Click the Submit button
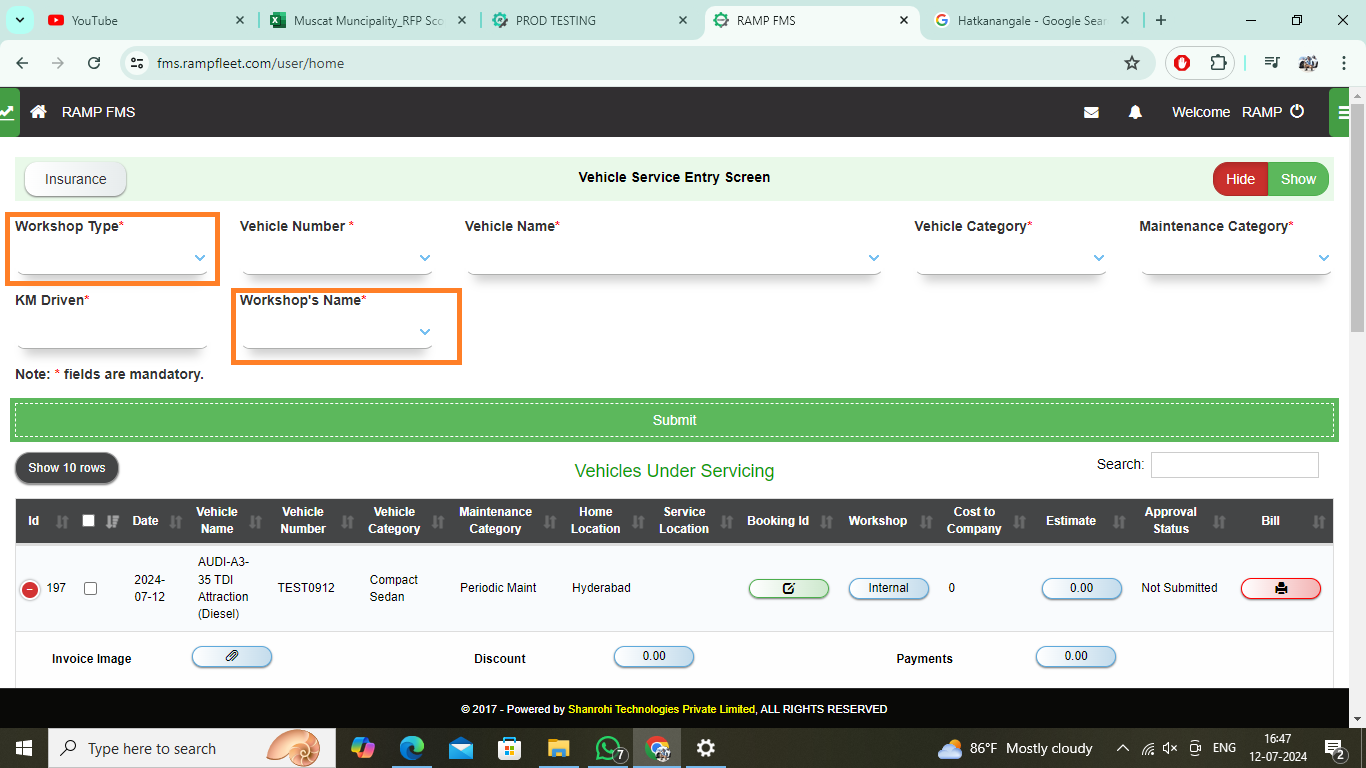The width and height of the screenshot is (1366, 768). (673, 420)
